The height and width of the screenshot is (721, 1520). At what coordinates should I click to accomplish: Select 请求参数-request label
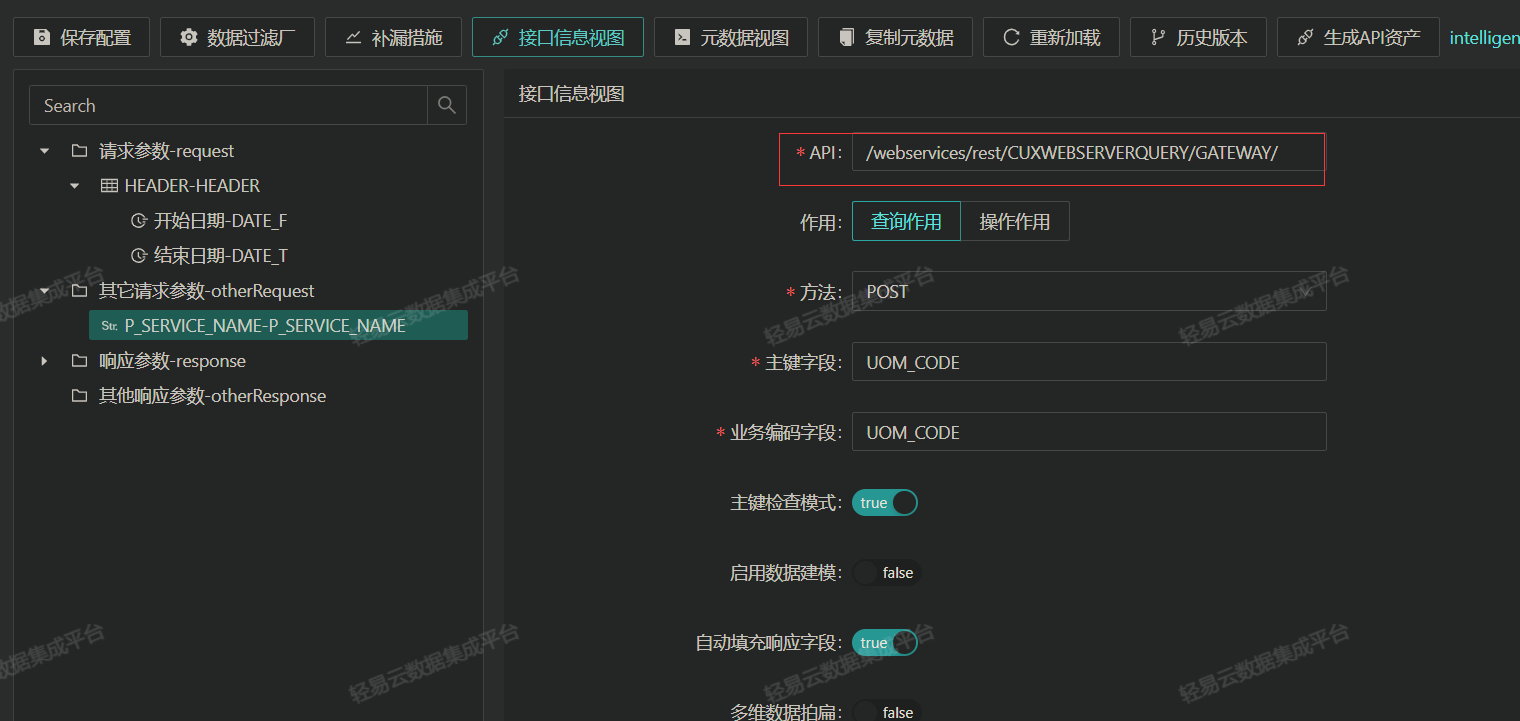tap(166, 151)
